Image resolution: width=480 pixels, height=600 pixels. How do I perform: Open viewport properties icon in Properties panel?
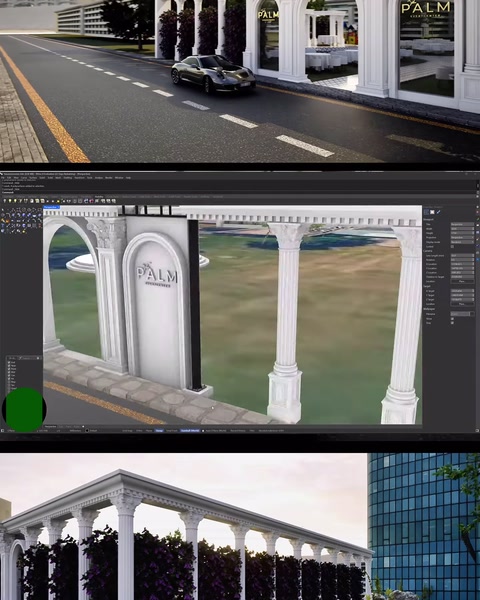coord(426,212)
